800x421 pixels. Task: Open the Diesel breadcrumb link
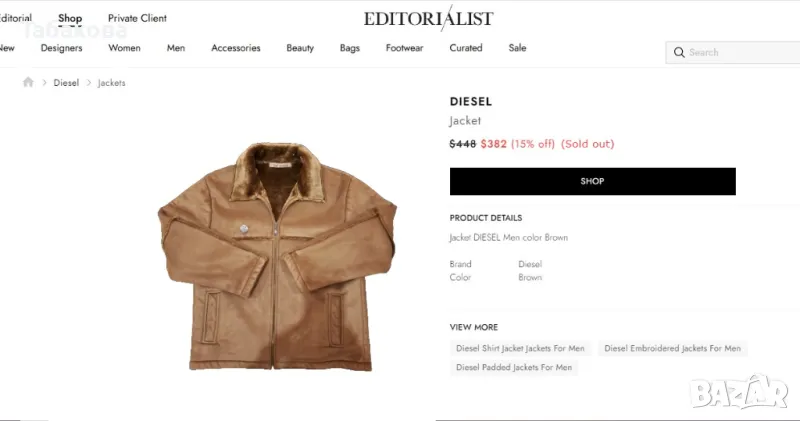(x=66, y=83)
